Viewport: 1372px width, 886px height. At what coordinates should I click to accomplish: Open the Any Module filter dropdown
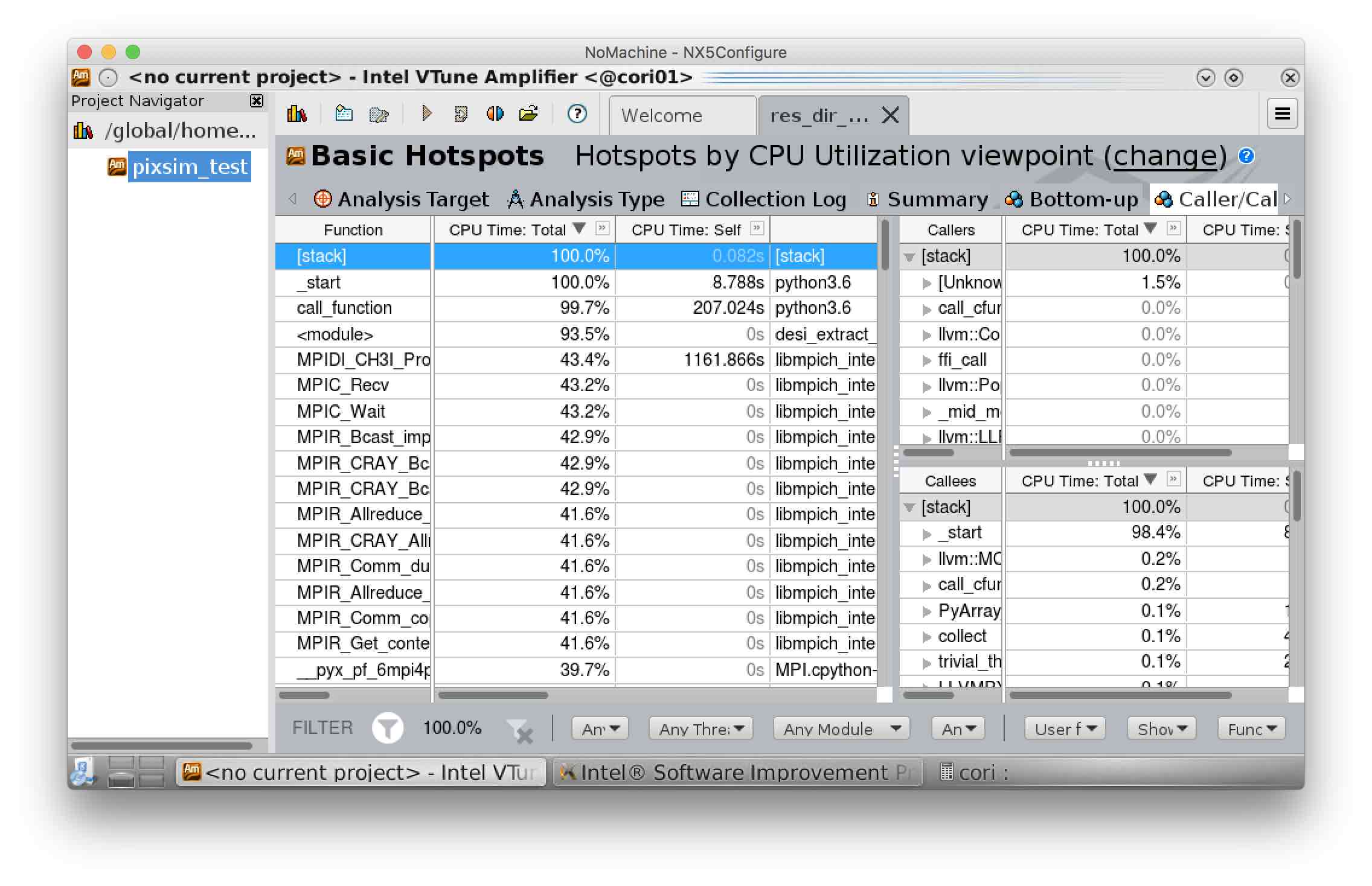[841, 728]
